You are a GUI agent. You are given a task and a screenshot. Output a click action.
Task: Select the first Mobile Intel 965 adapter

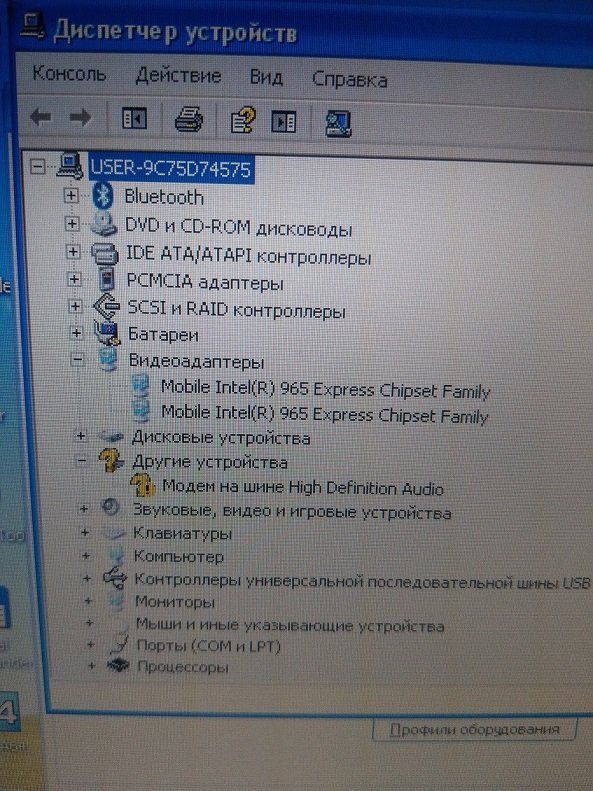325,389
